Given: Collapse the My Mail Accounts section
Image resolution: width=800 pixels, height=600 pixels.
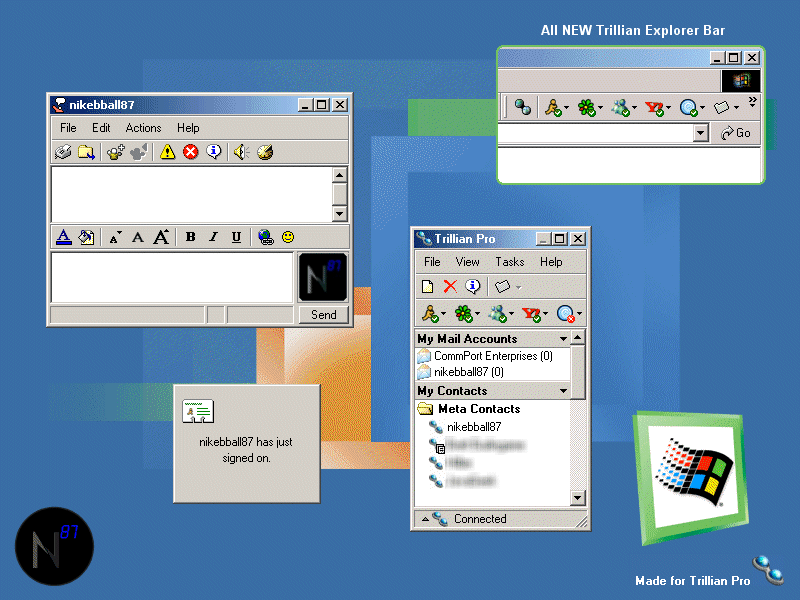Looking at the screenshot, I should tap(564, 338).
